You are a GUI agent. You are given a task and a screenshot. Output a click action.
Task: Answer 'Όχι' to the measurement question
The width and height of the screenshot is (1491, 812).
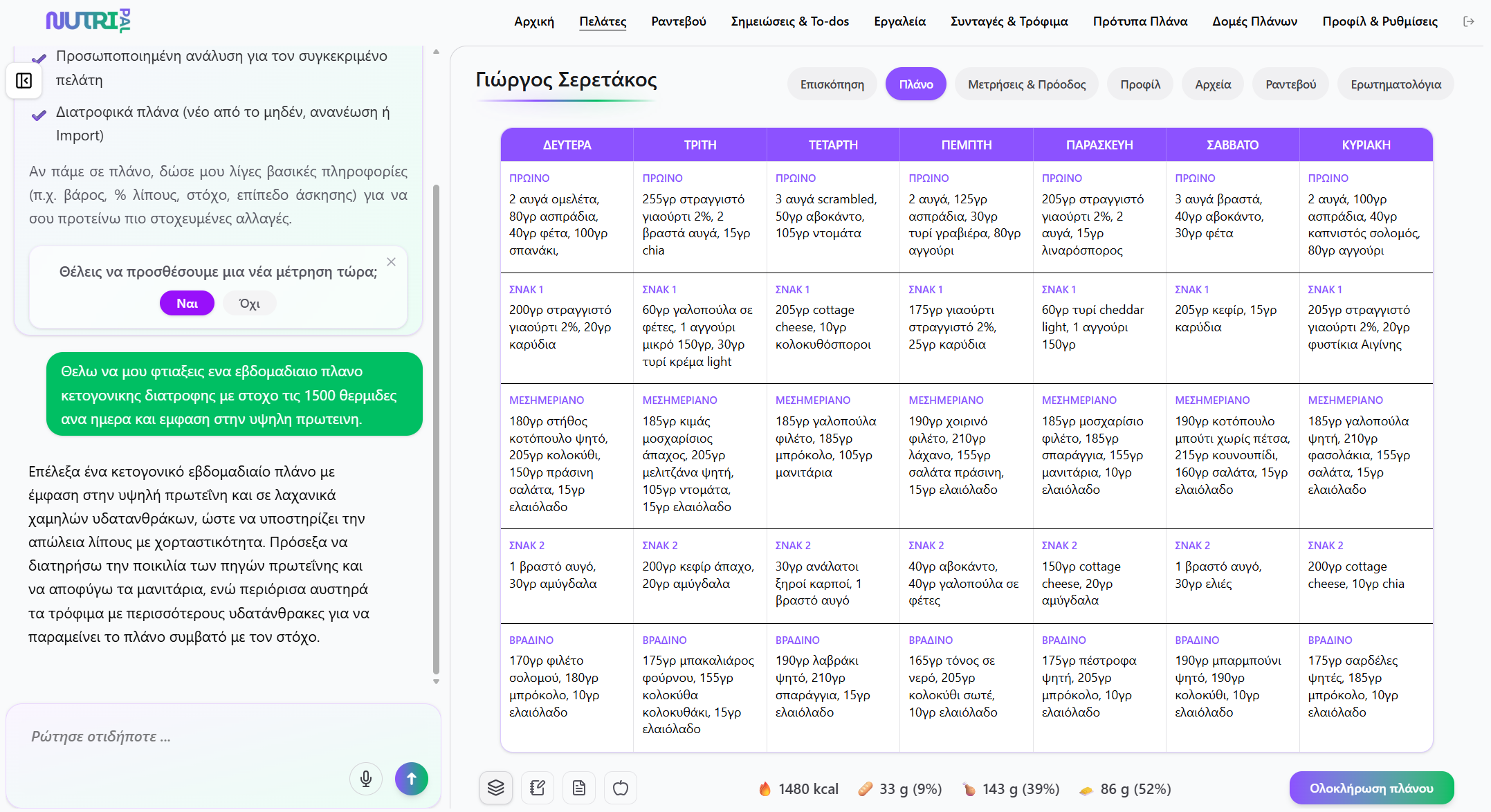[x=249, y=303]
